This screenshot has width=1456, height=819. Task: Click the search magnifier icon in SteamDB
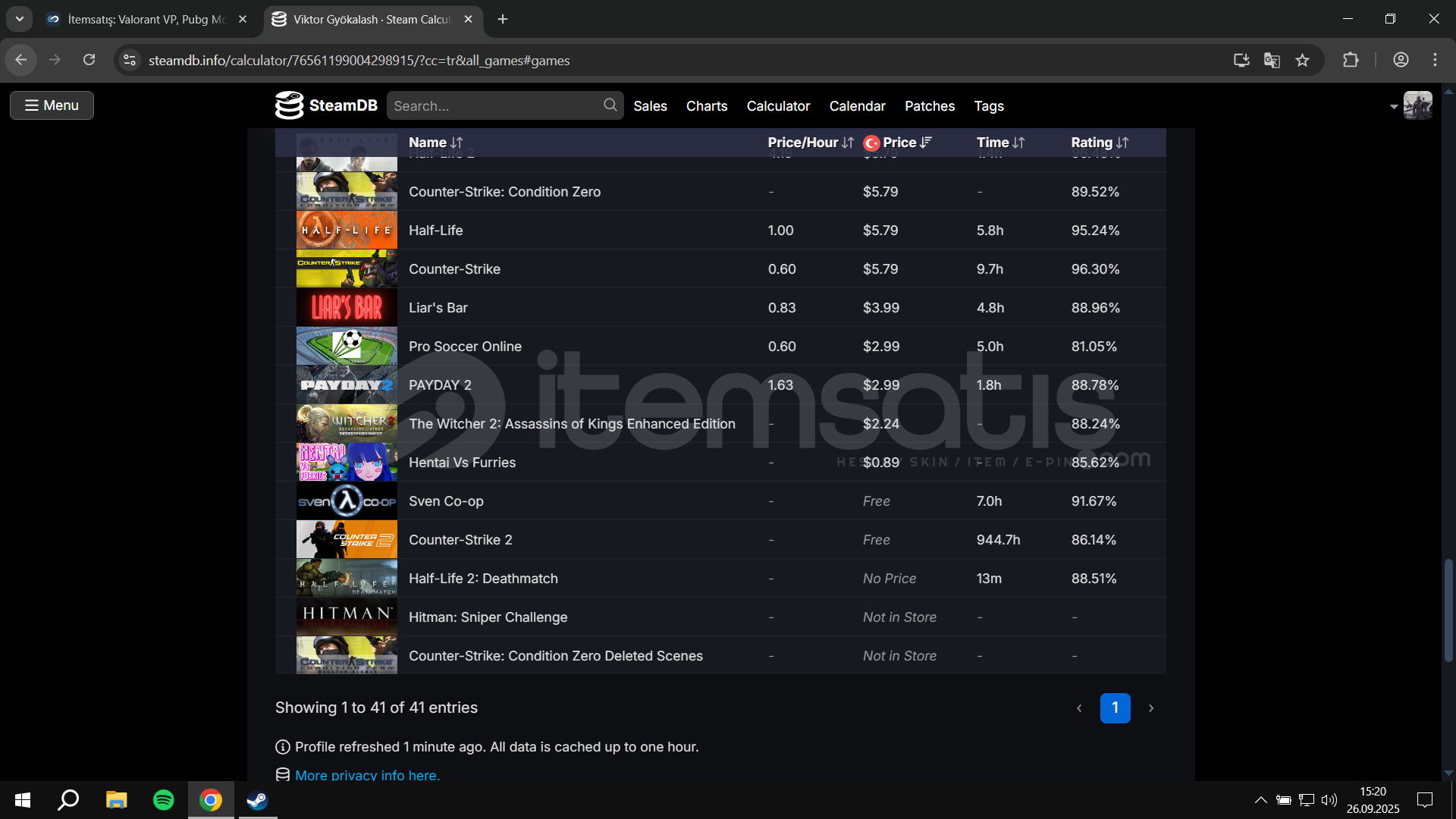coord(610,105)
